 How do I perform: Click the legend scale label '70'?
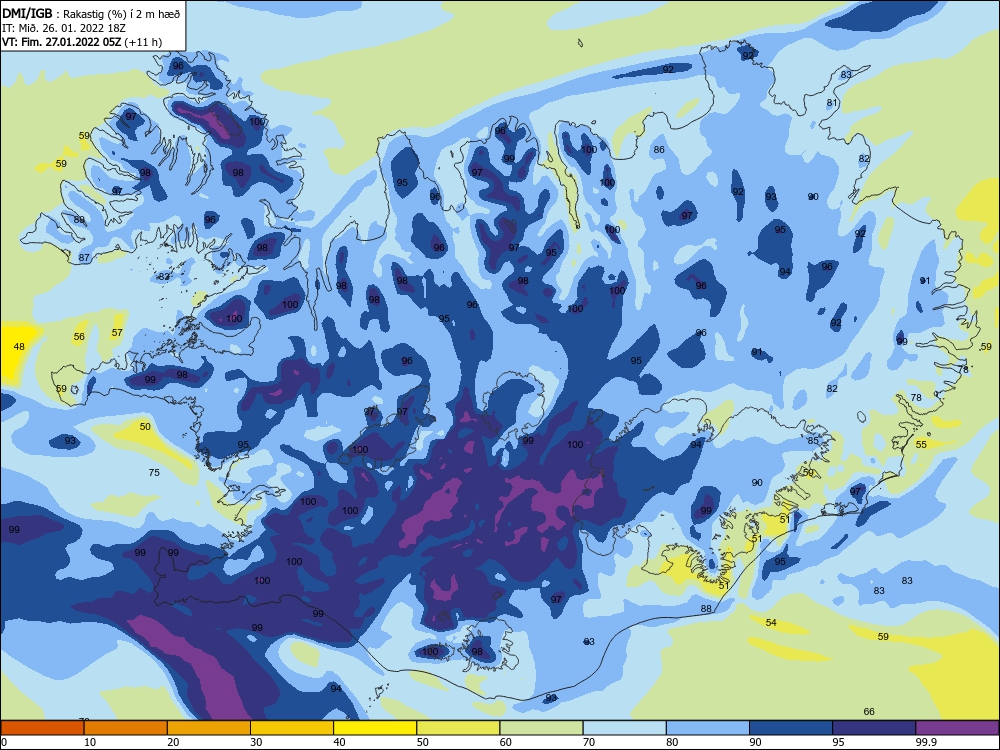click(x=589, y=742)
